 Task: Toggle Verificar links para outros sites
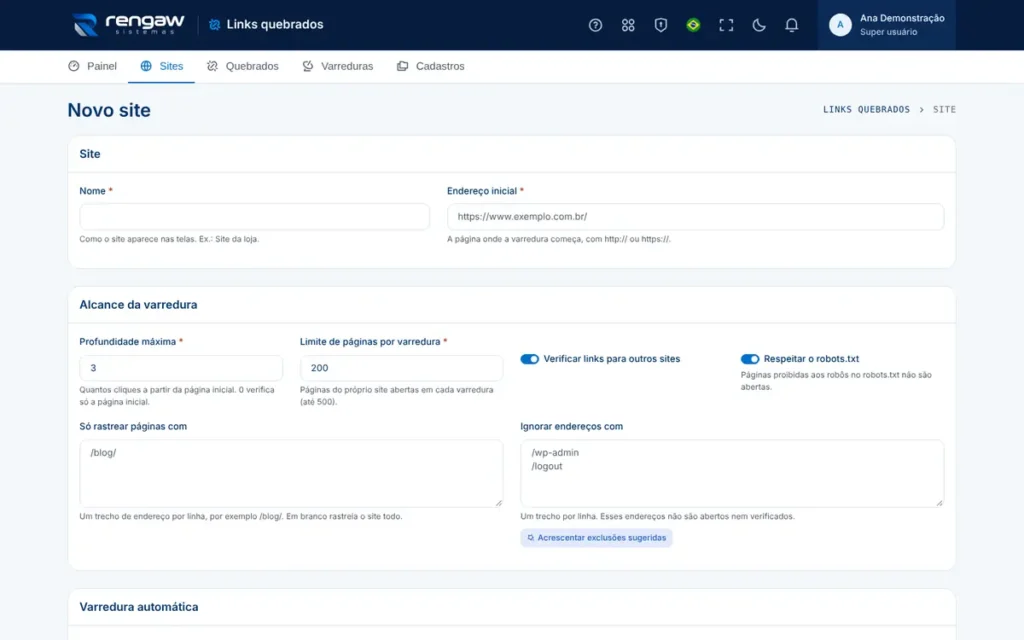click(529, 359)
